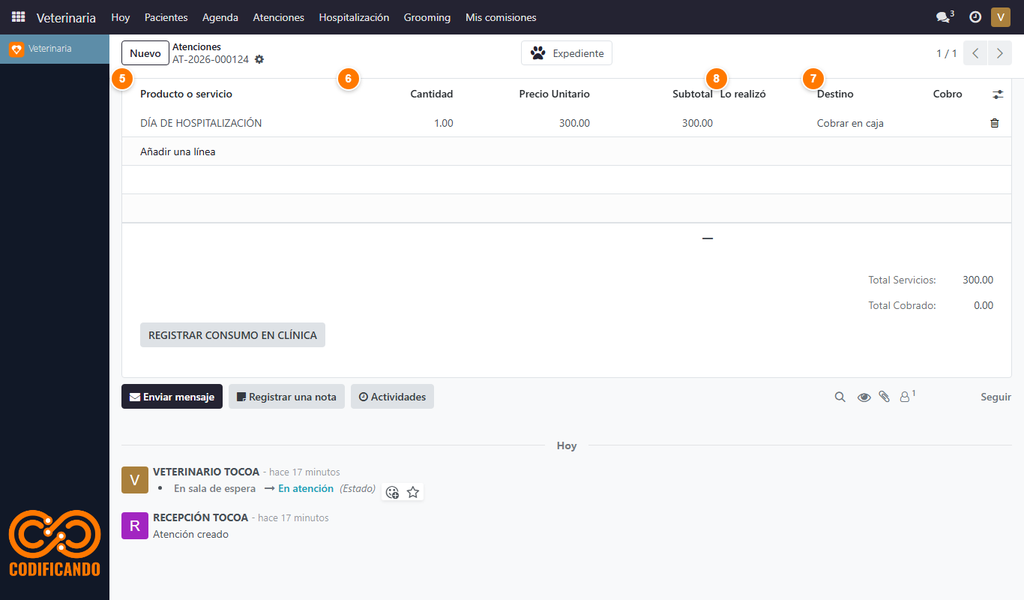Toggle the eye visibility icon in chatter

tap(863, 397)
